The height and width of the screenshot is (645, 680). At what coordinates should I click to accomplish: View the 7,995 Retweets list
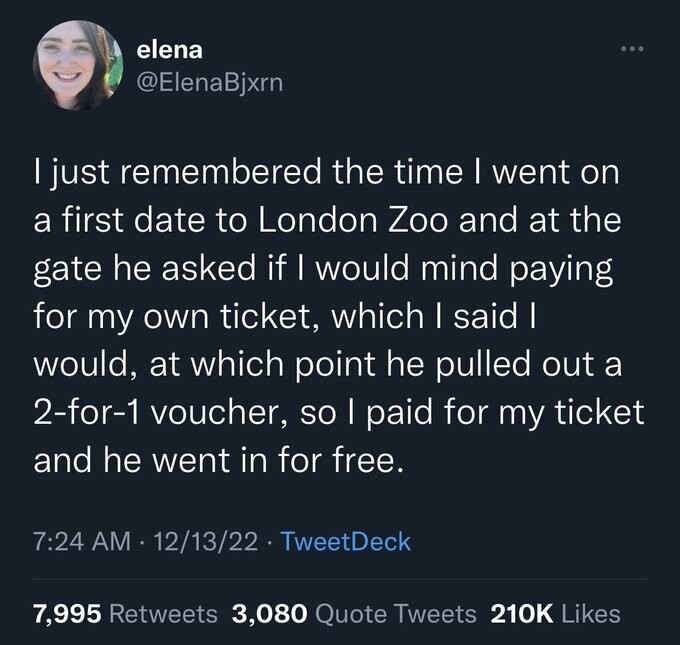coord(125,614)
